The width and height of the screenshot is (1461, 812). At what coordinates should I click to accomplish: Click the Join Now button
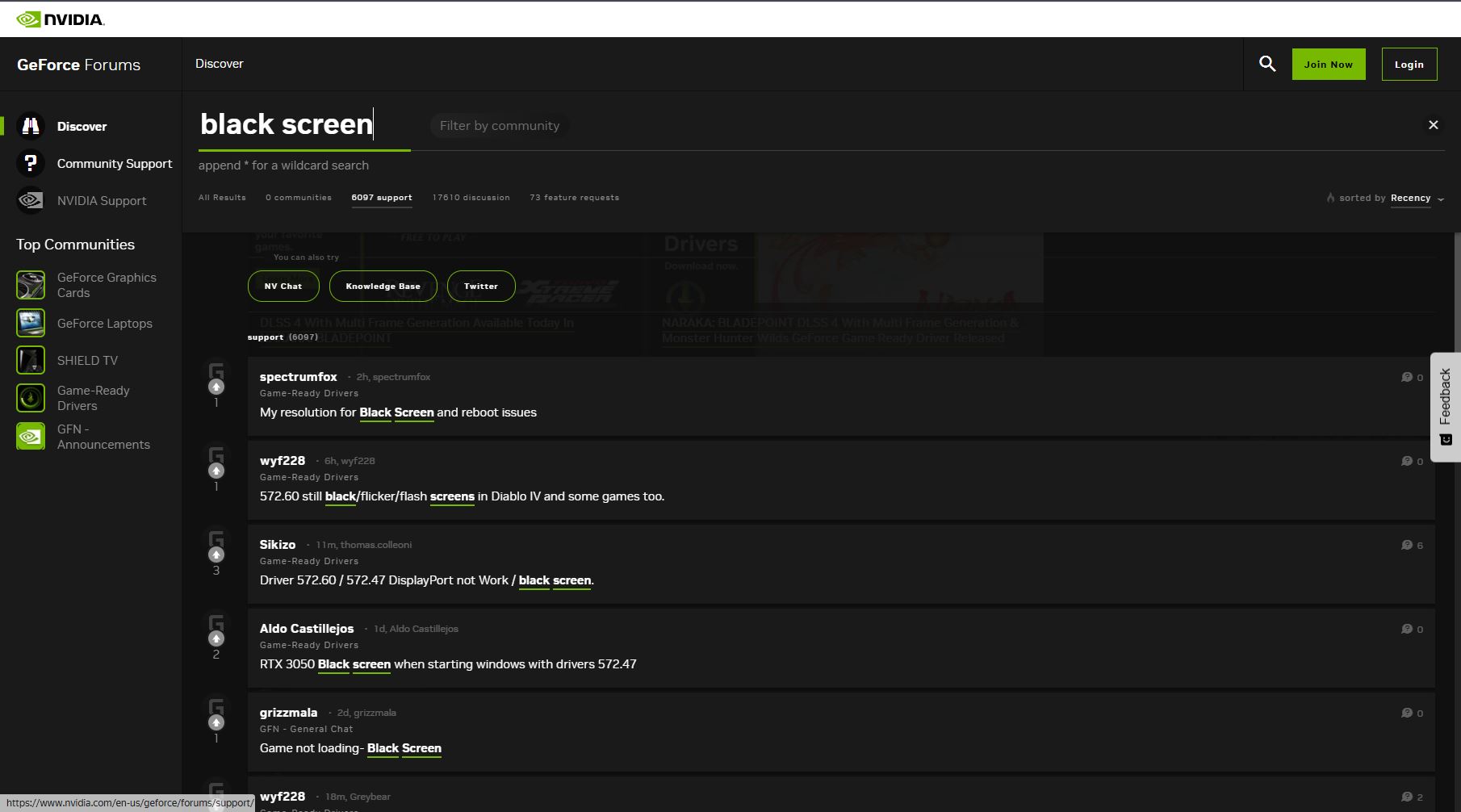point(1329,65)
